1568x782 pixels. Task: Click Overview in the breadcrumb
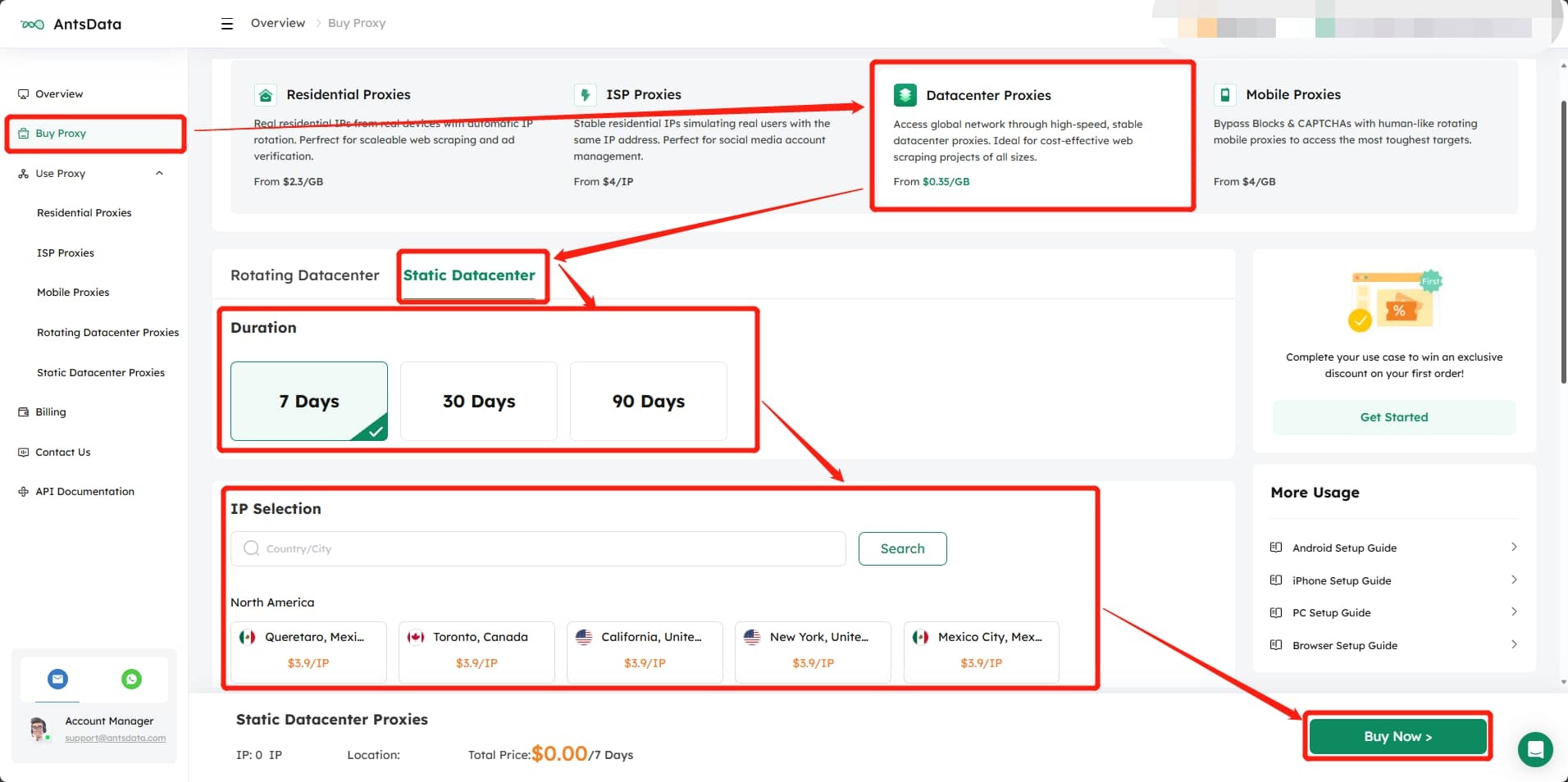click(278, 23)
